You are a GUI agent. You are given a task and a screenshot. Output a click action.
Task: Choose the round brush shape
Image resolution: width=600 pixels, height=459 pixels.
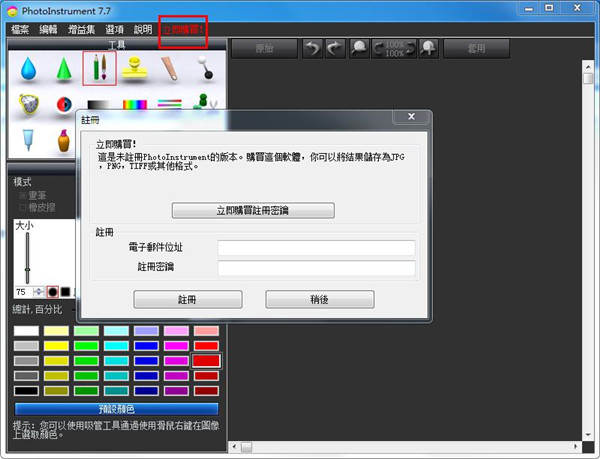[52, 292]
